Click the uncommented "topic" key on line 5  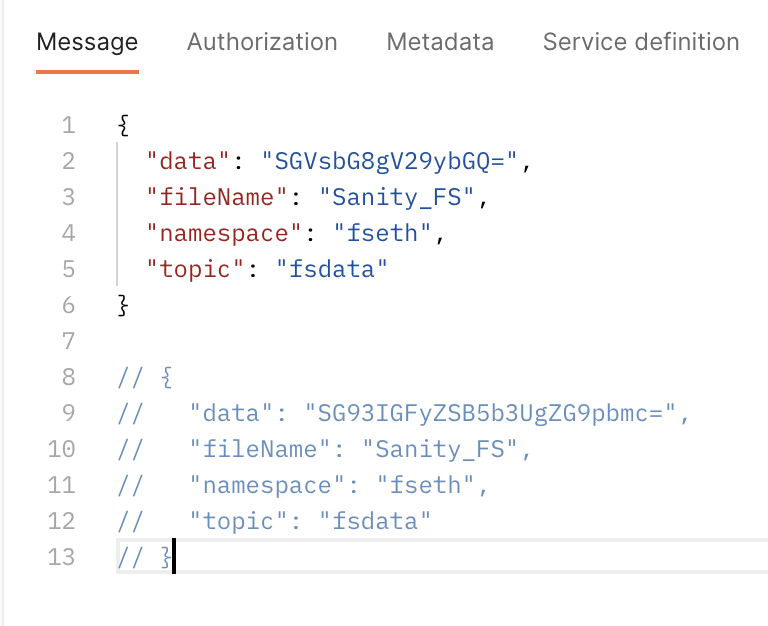(x=188, y=269)
